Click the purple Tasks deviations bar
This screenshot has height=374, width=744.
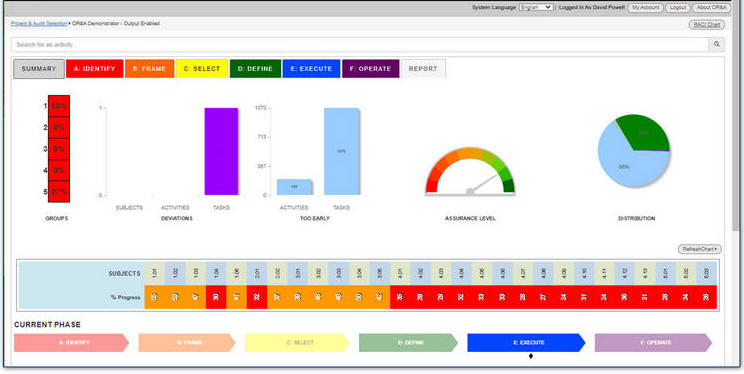[221, 151]
